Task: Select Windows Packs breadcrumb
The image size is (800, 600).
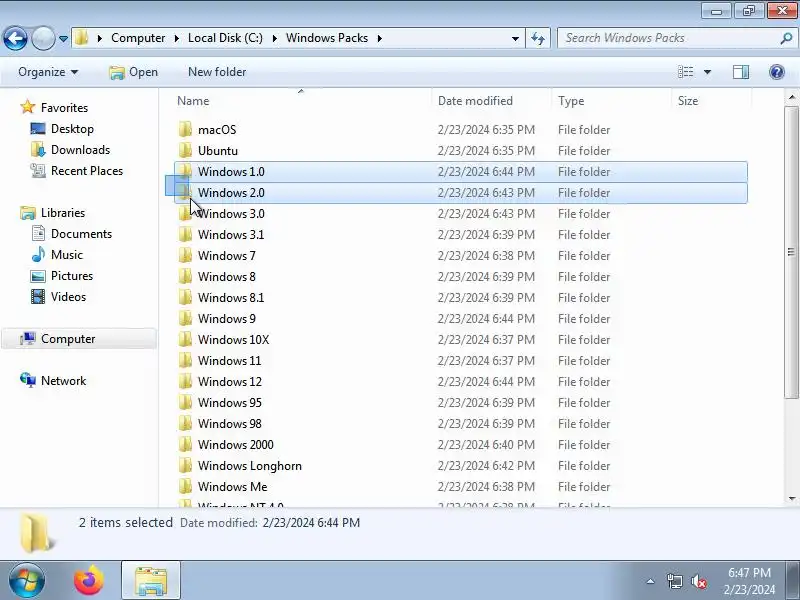Action: (x=327, y=38)
